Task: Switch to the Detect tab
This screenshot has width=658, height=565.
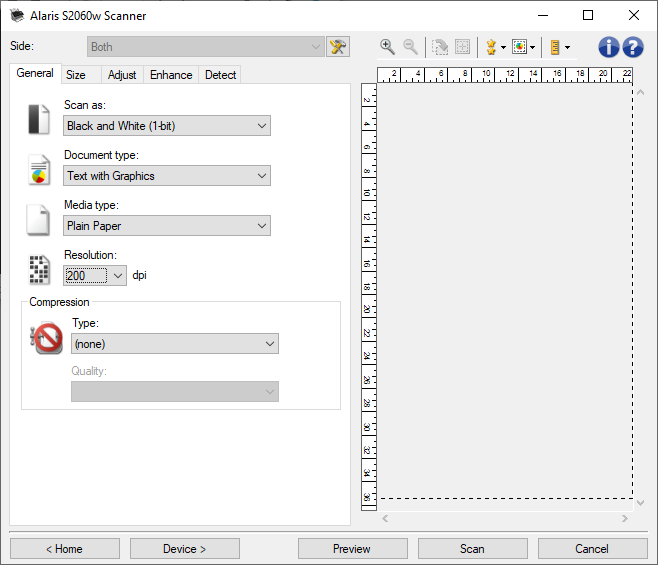Action: [220, 75]
